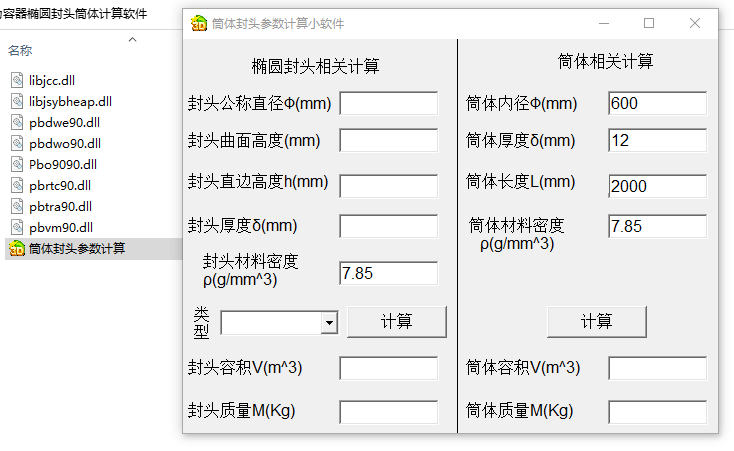Click the Pbo9090.dll file icon
The height and width of the screenshot is (451, 734).
17,164
